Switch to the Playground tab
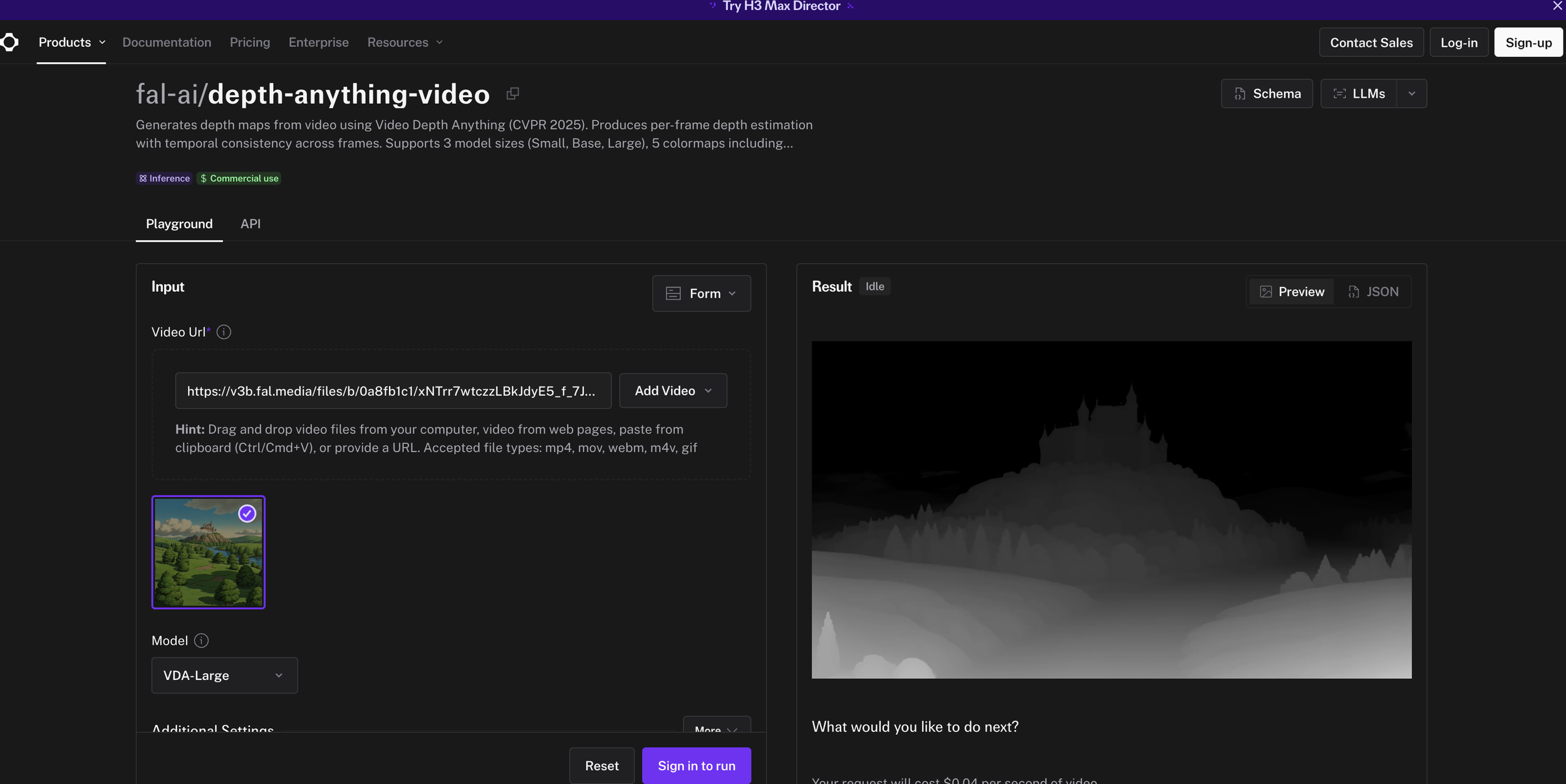This screenshot has width=1566, height=784. click(x=179, y=224)
